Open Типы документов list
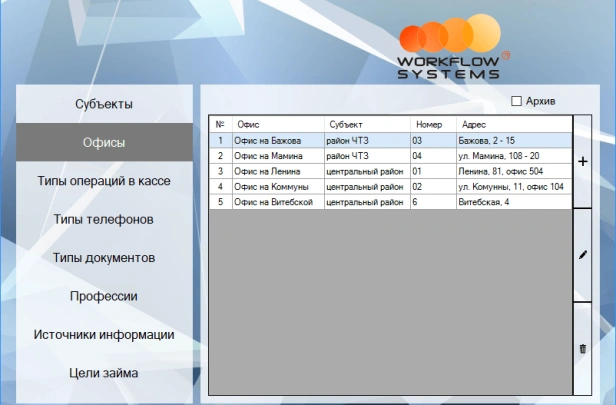 coord(104,258)
